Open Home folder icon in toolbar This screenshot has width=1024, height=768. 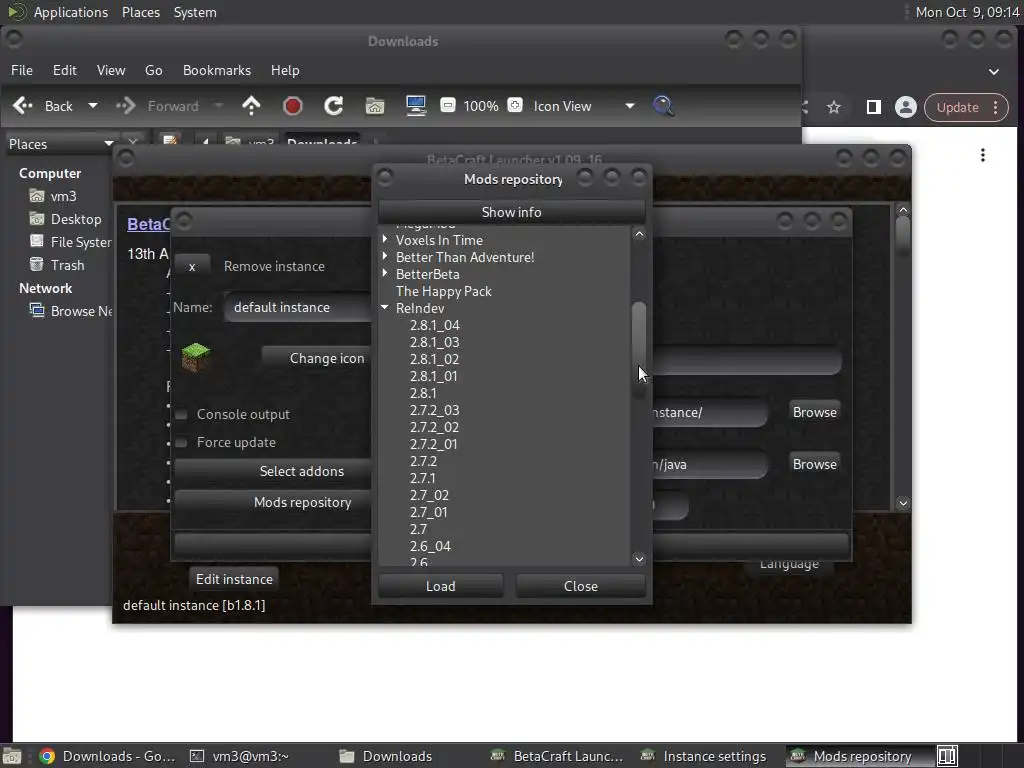tap(375, 106)
